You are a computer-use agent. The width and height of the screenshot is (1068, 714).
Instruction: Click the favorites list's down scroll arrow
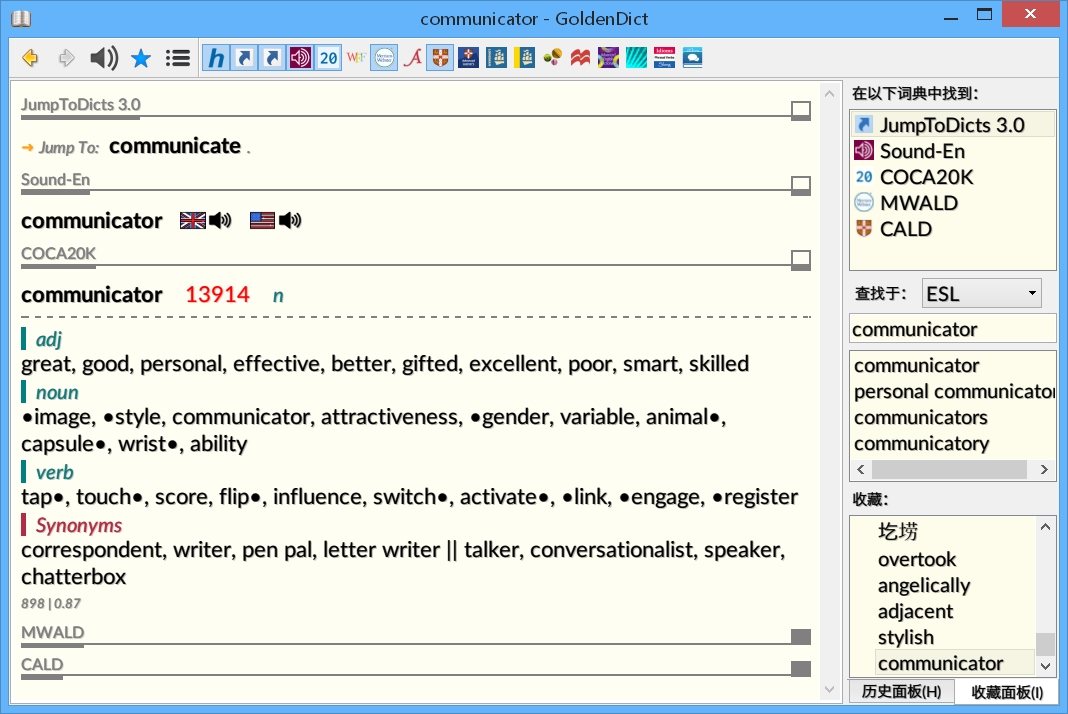[x=1046, y=666]
